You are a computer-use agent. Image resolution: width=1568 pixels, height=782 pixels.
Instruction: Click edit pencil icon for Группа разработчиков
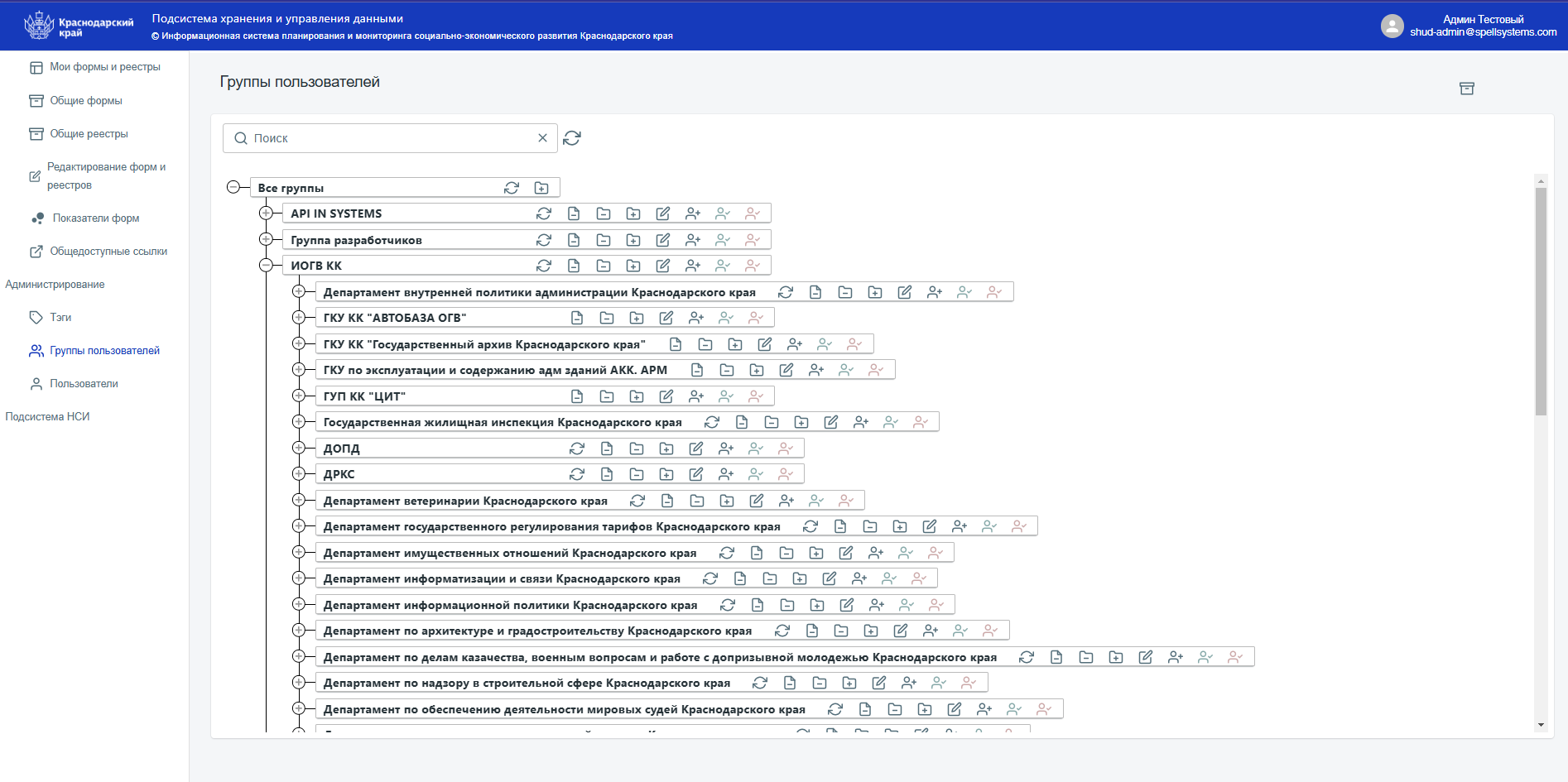[663, 240]
